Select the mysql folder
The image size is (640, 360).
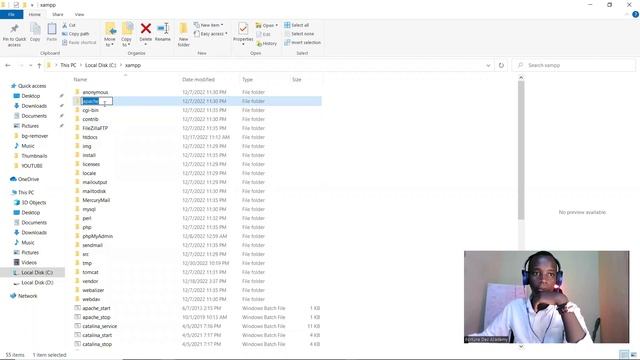point(89,209)
